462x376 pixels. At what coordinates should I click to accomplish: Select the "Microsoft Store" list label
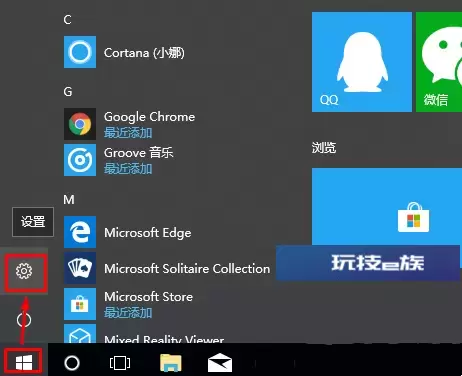(x=148, y=297)
